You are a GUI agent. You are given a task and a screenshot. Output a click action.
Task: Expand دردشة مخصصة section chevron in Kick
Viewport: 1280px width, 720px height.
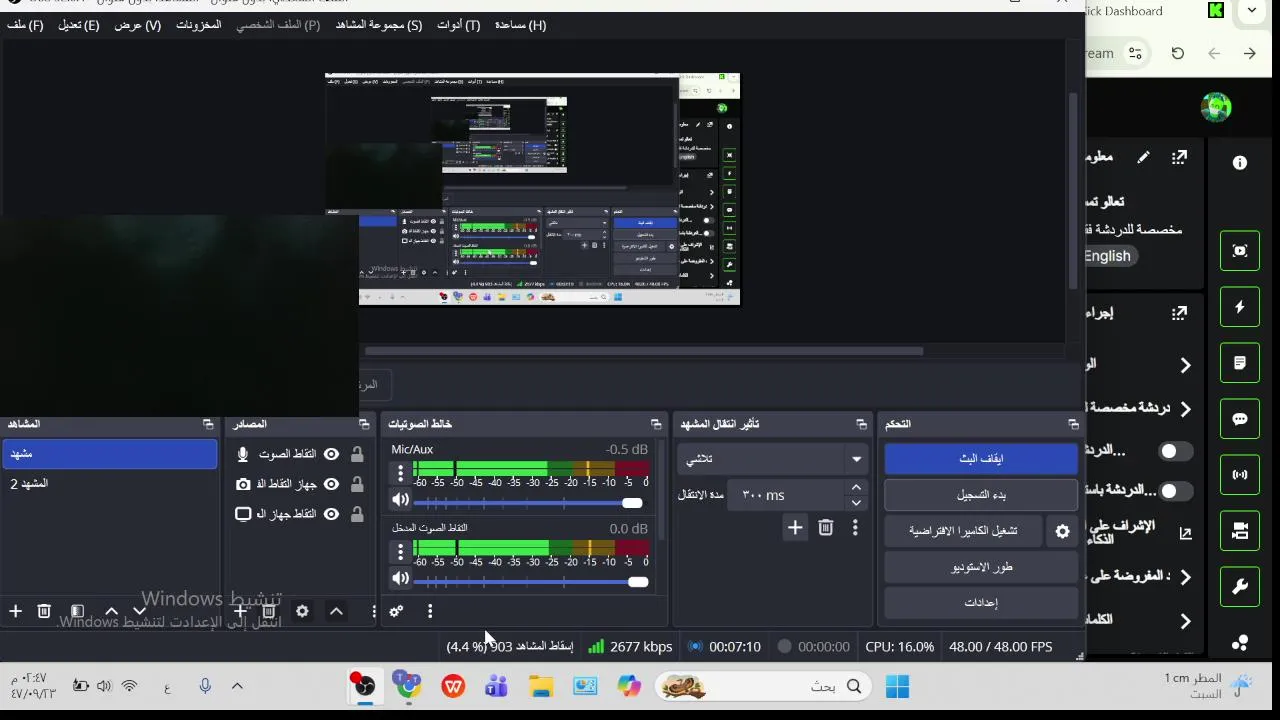(x=1186, y=409)
